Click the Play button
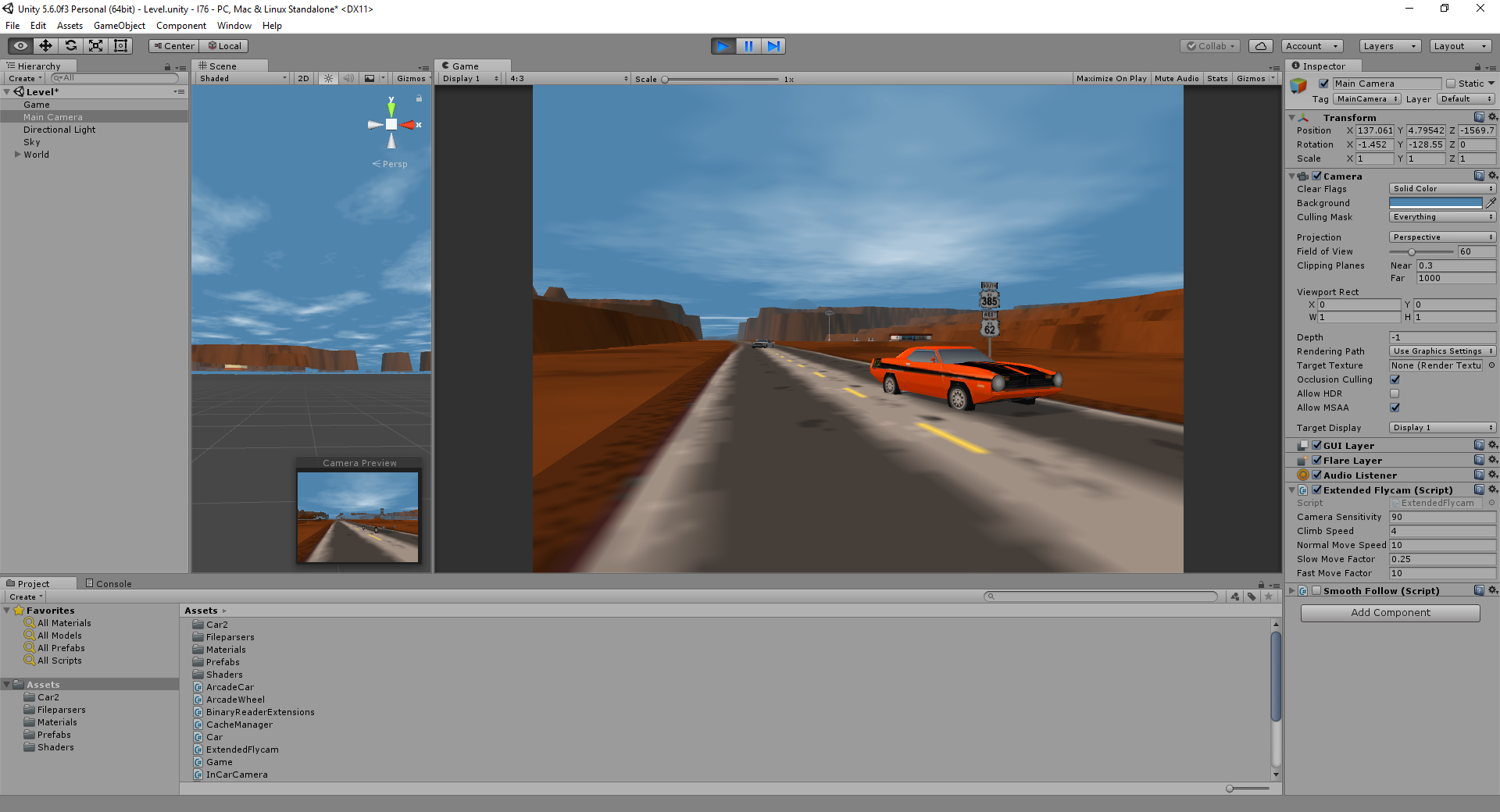 pyautogui.click(x=723, y=46)
